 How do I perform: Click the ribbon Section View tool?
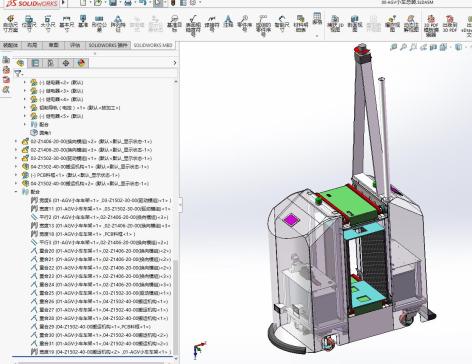pyautogui.click(x=355, y=23)
